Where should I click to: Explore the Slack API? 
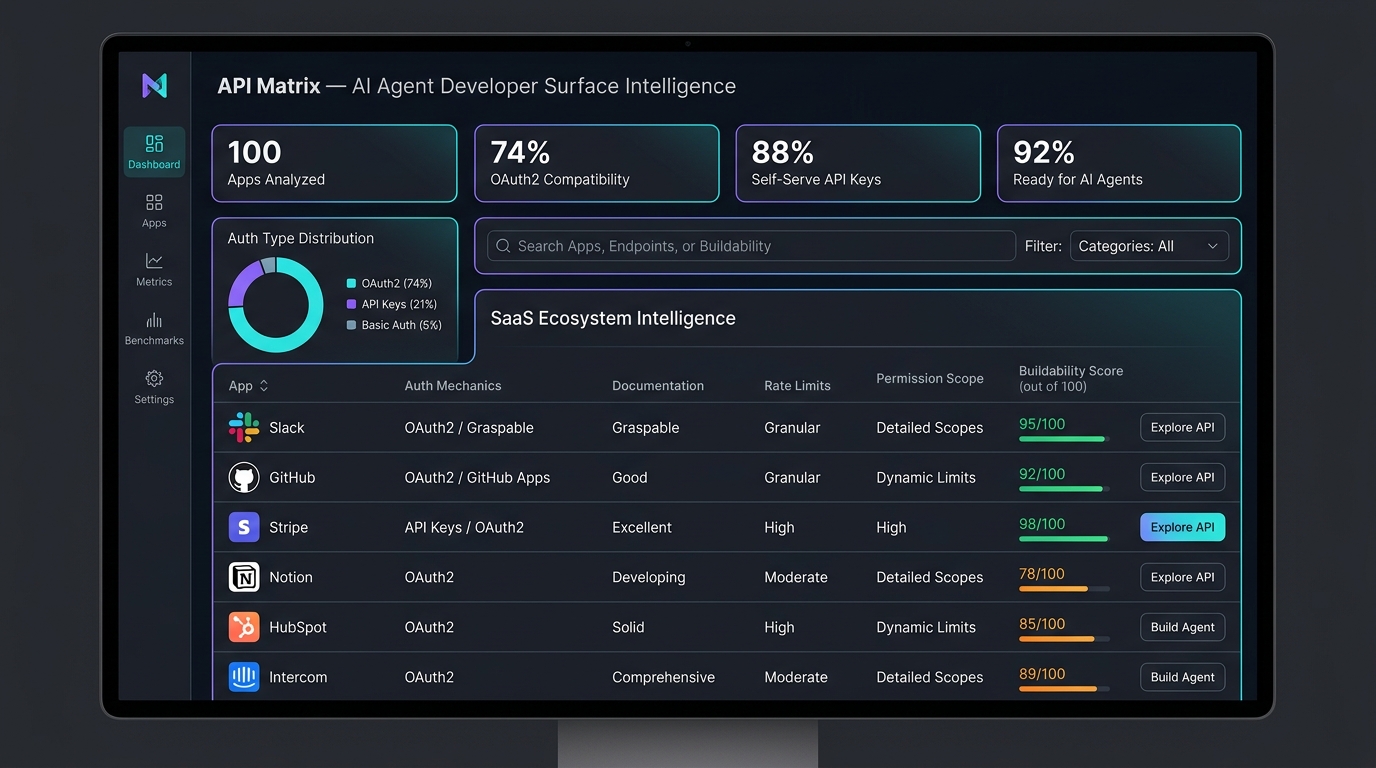(1182, 427)
